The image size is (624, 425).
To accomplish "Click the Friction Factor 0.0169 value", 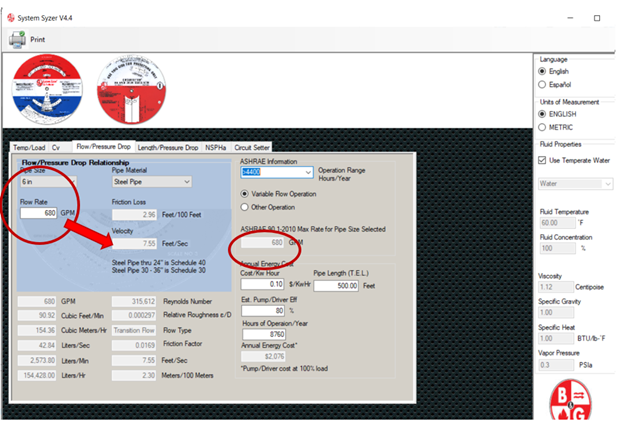I will click(x=134, y=345).
